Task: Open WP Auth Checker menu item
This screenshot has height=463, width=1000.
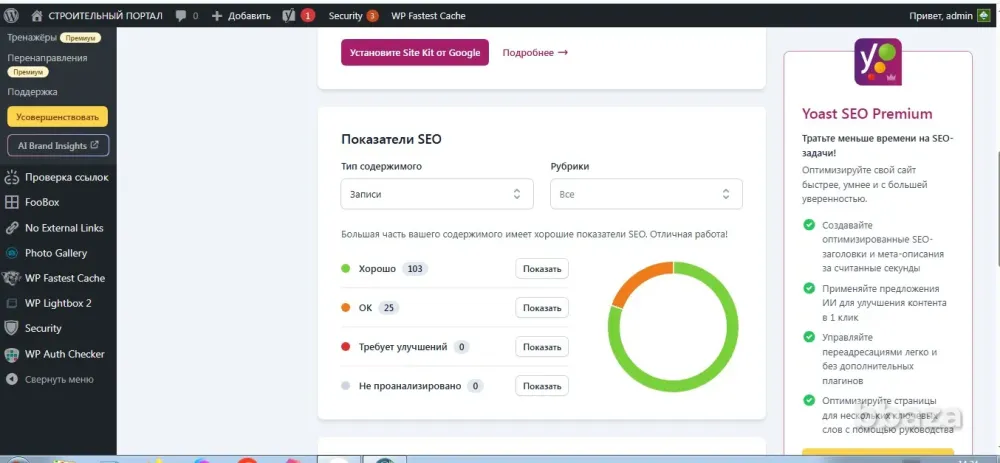Action: (64, 354)
